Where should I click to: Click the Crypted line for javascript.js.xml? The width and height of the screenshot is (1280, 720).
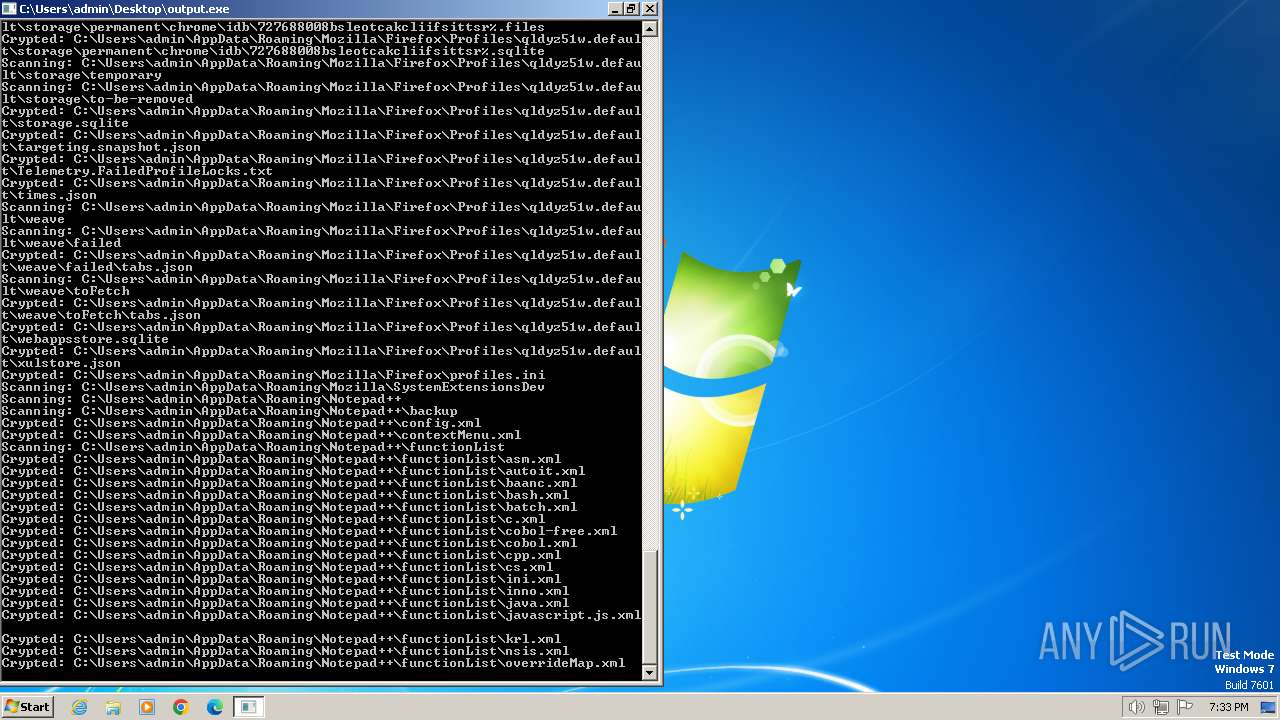pyautogui.click(x=321, y=615)
